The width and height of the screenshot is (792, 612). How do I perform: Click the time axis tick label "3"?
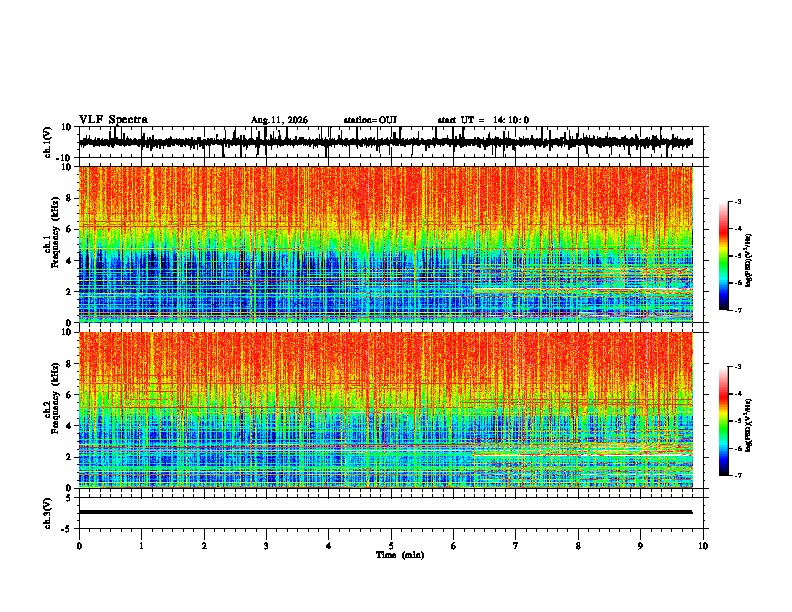click(266, 546)
